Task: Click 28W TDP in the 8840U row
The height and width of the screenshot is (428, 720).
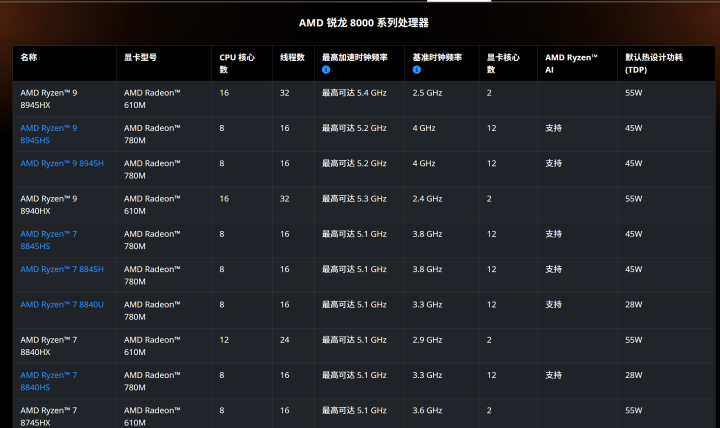Action: point(634,304)
